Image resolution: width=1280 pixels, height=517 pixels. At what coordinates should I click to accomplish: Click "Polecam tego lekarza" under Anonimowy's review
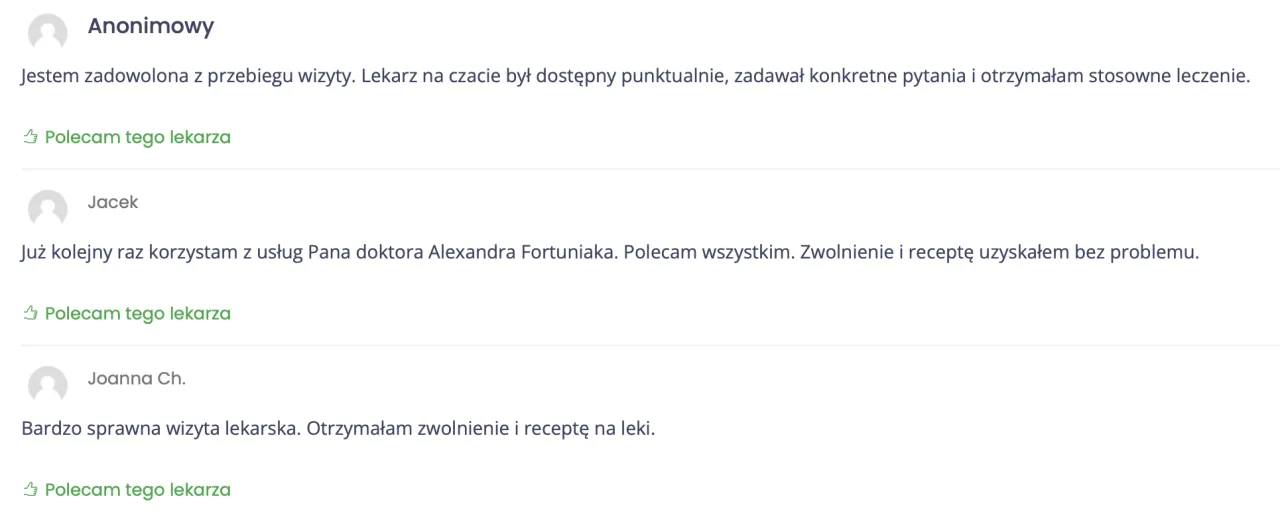point(137,137)
